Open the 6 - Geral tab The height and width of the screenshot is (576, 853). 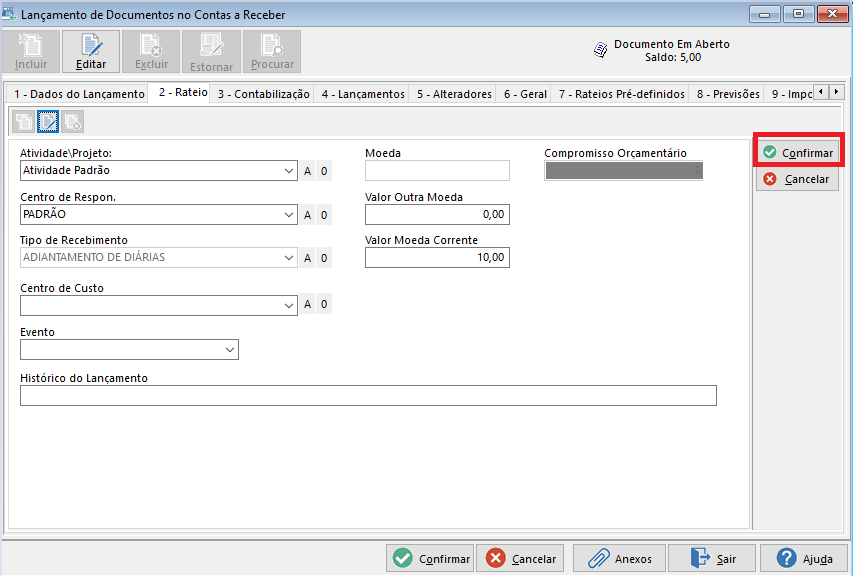tap(525, 94)
